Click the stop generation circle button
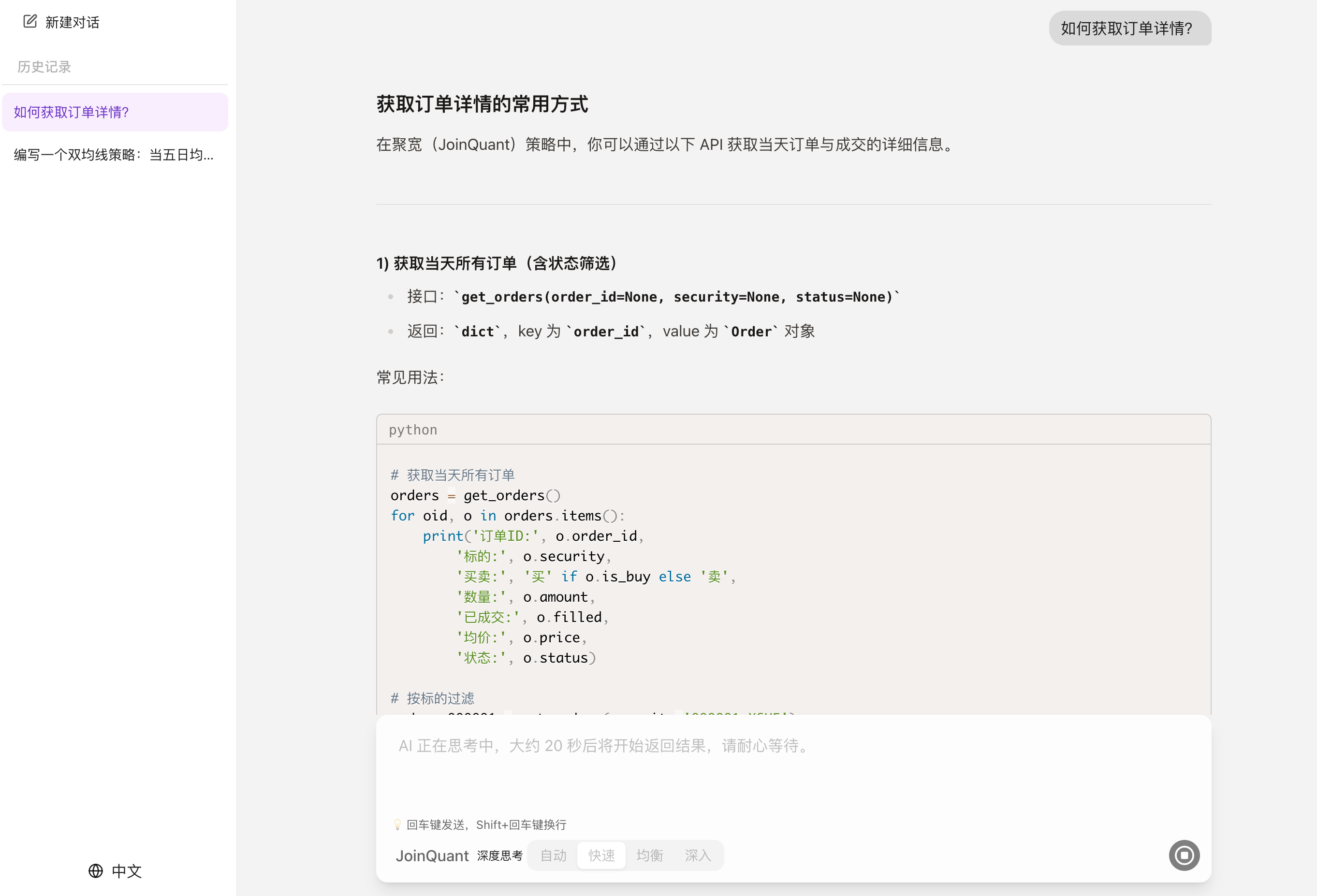This screenshot has height=896, width=1317. click(1184, 855)
